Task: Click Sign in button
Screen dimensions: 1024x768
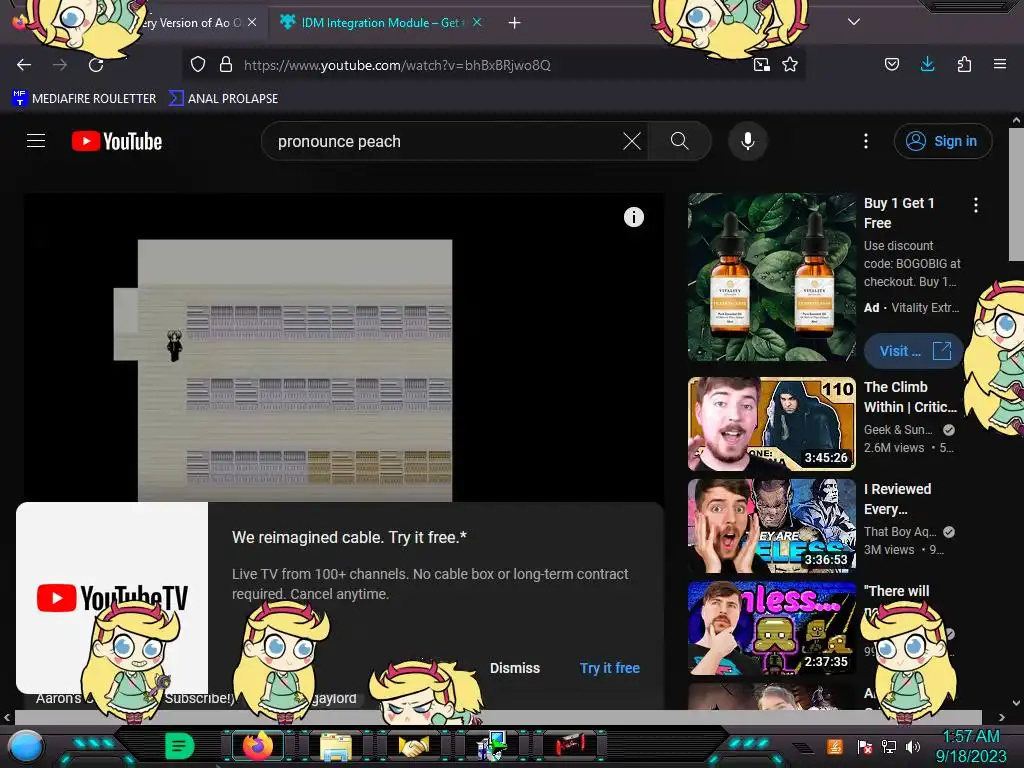Action: click(943, 141)
